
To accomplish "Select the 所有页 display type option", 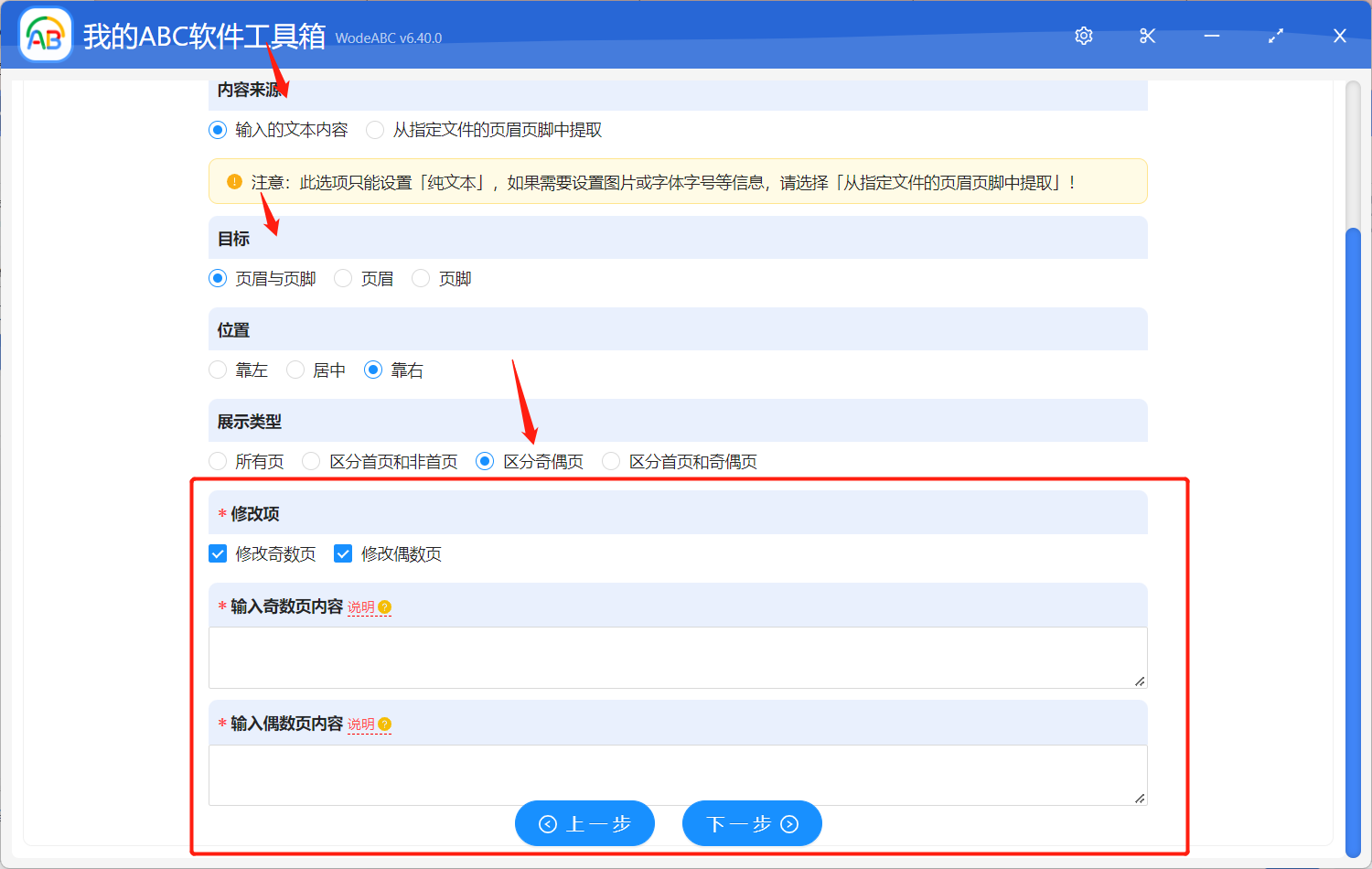I will click(217, 461).
